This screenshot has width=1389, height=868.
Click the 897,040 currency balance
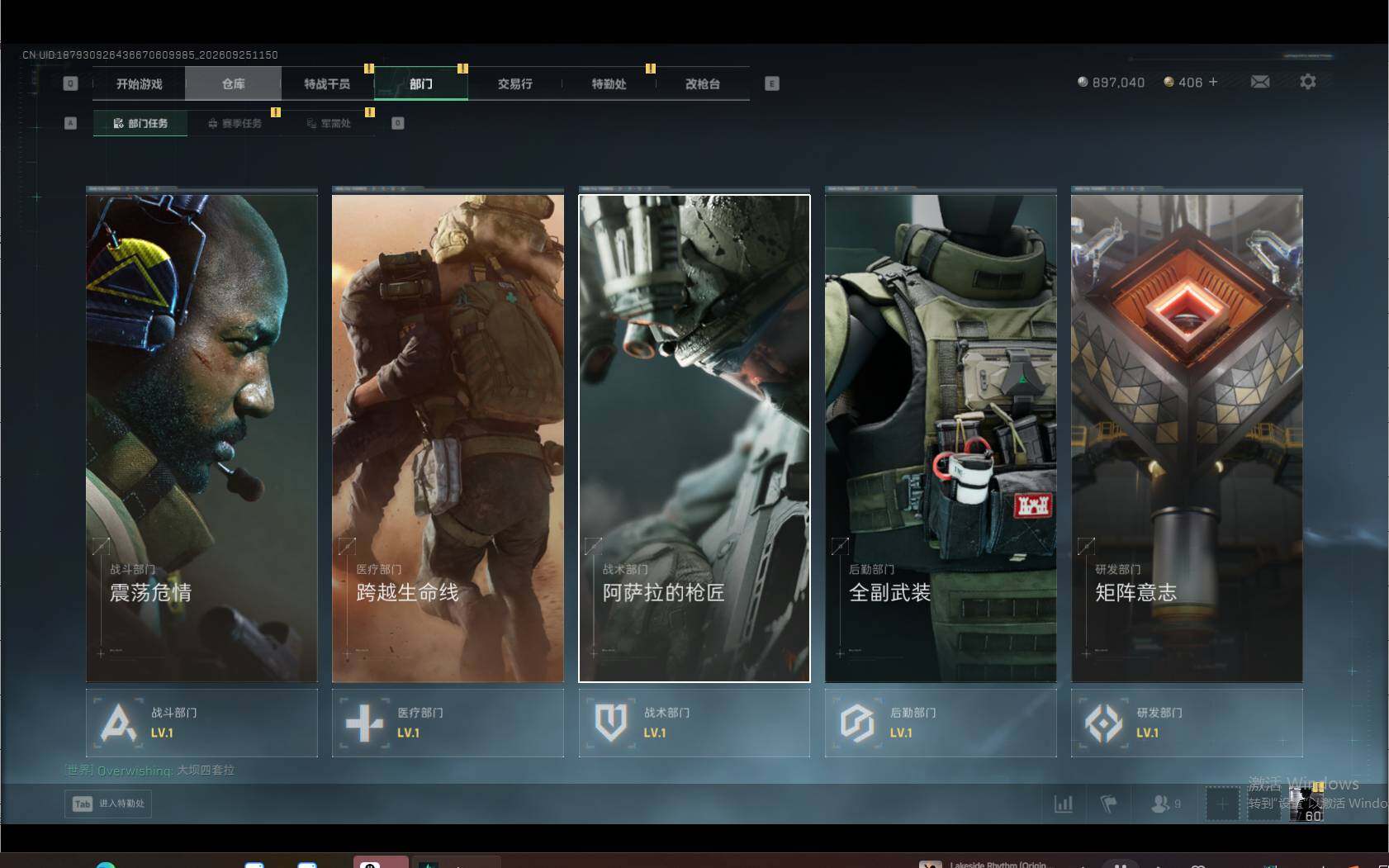coord(1118,83)
